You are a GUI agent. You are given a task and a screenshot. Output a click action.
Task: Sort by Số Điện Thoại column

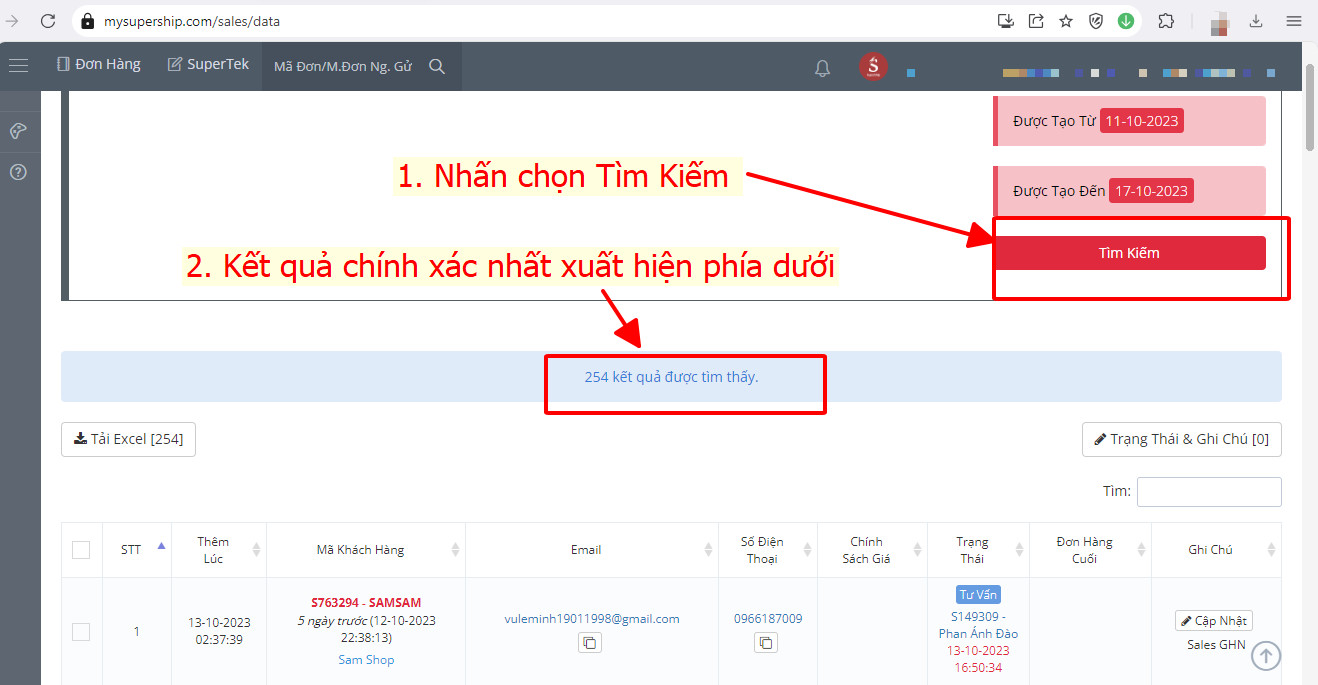(767, 549)
